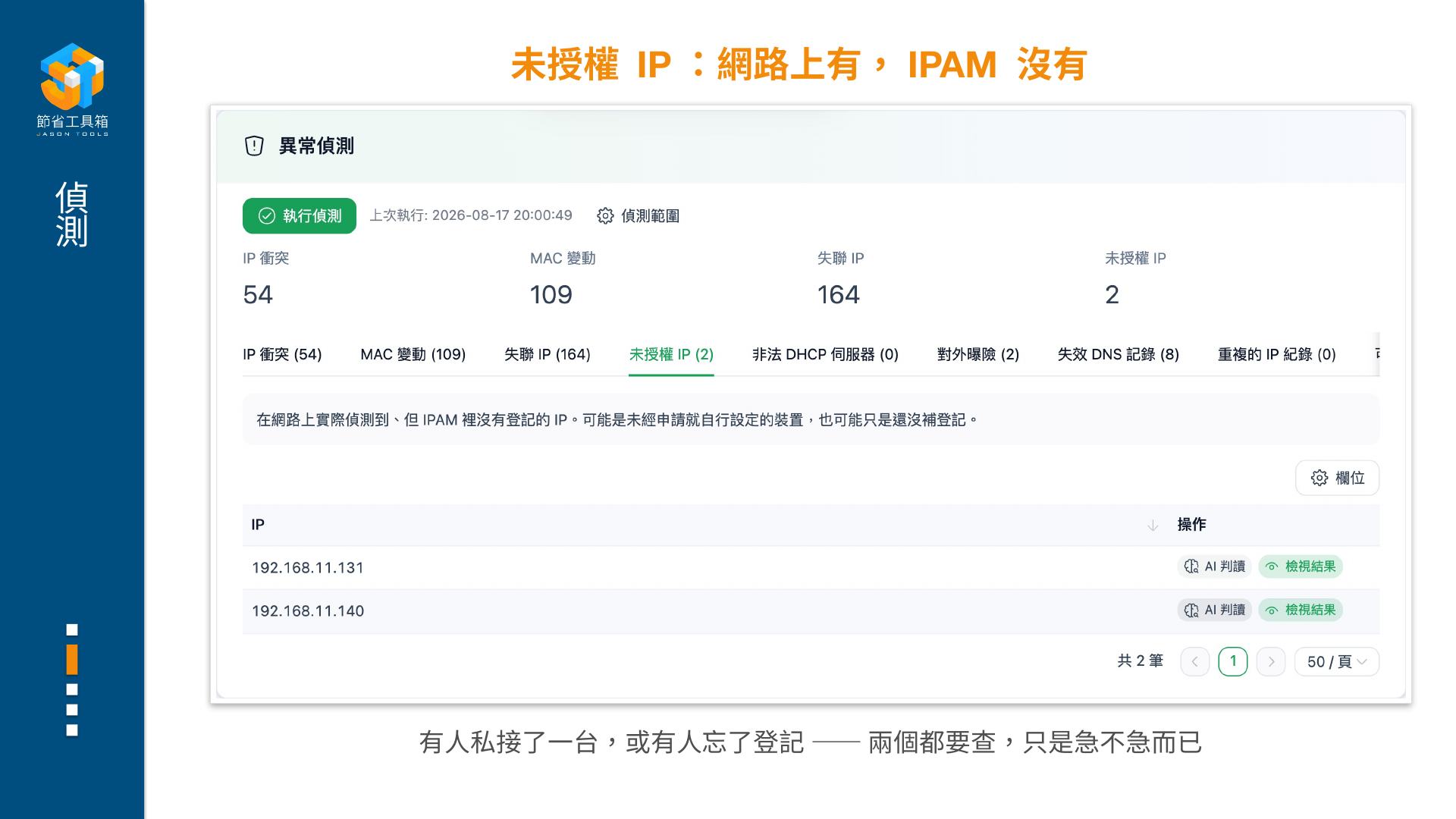
Task: Open 偵測範圍 settings
Action: (x=639, y=216)
